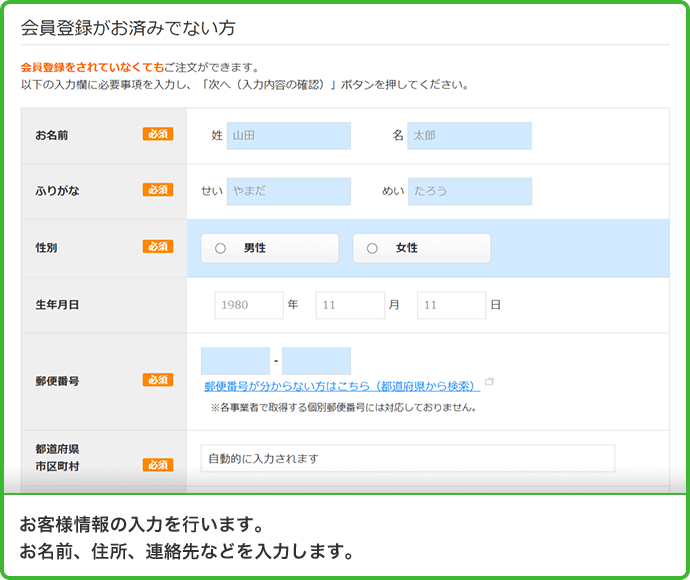Open the 郵便番号が分からない方はこちら link
This screenshot has width=690, height=580.
pos(342,386)
